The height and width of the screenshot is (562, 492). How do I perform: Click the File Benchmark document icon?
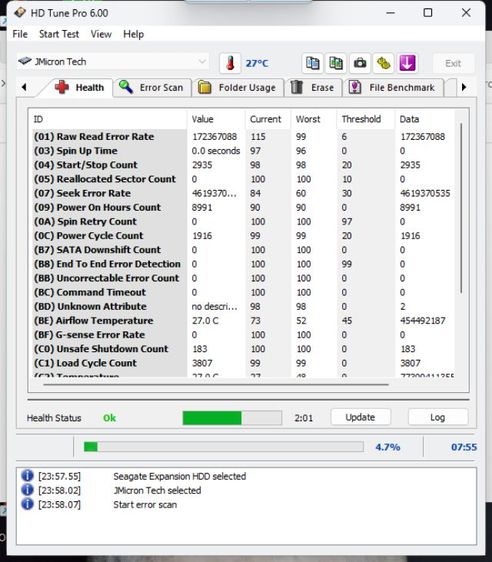[x=355, y=87]
